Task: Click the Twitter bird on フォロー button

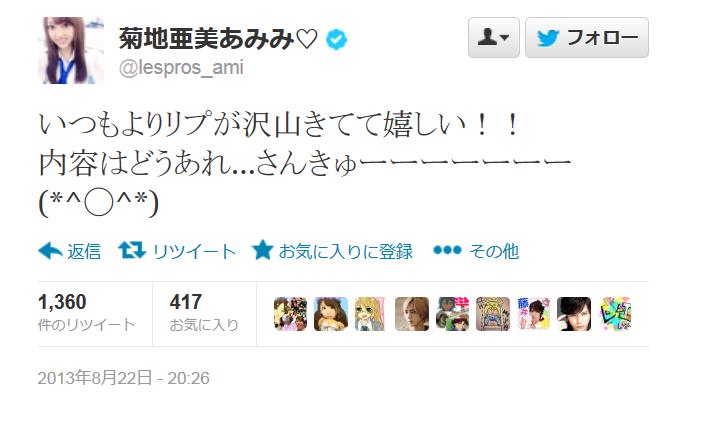Action: pyautogui.click(x=548, y=38)
